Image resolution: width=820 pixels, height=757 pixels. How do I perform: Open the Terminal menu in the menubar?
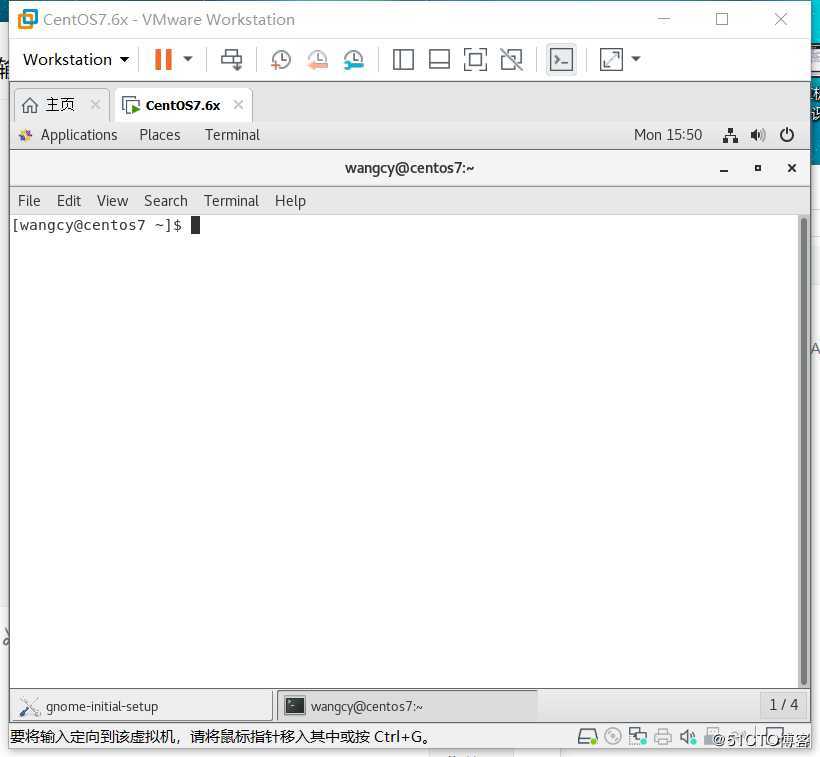tap(231, 201)
